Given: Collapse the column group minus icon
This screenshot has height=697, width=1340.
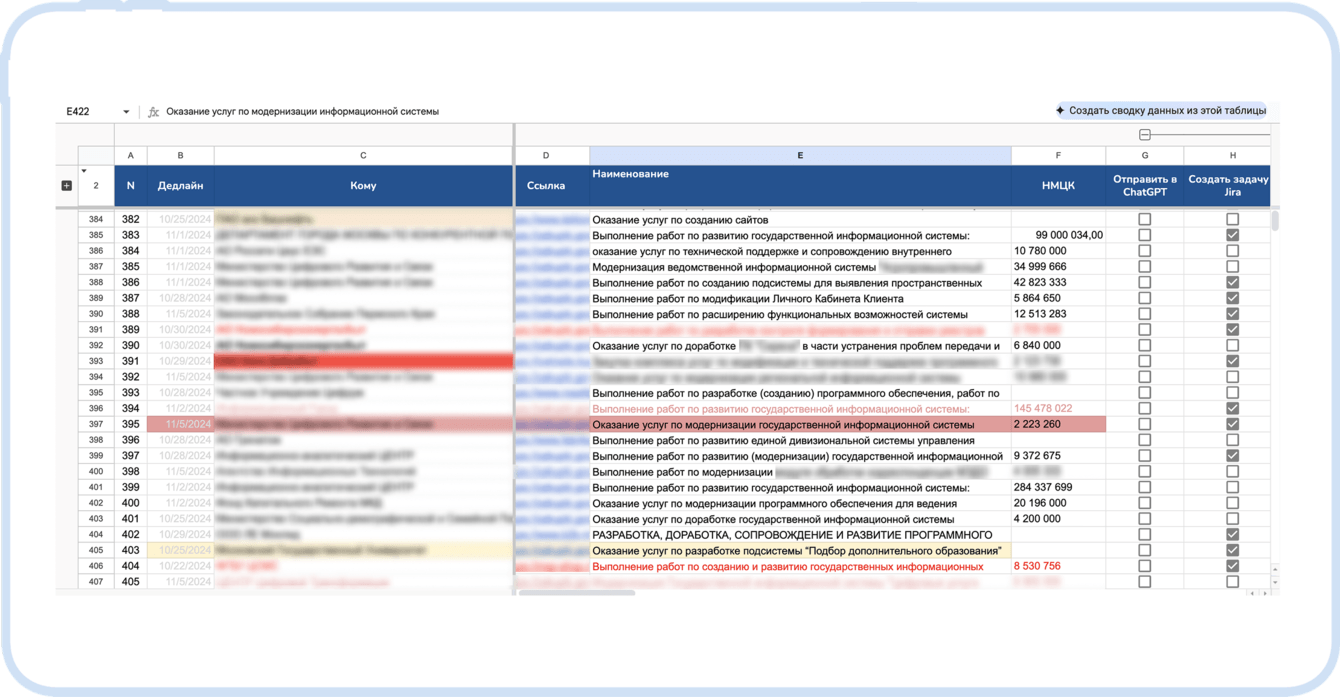Looking at the screenshot, I should click(x=1145, y=134).
